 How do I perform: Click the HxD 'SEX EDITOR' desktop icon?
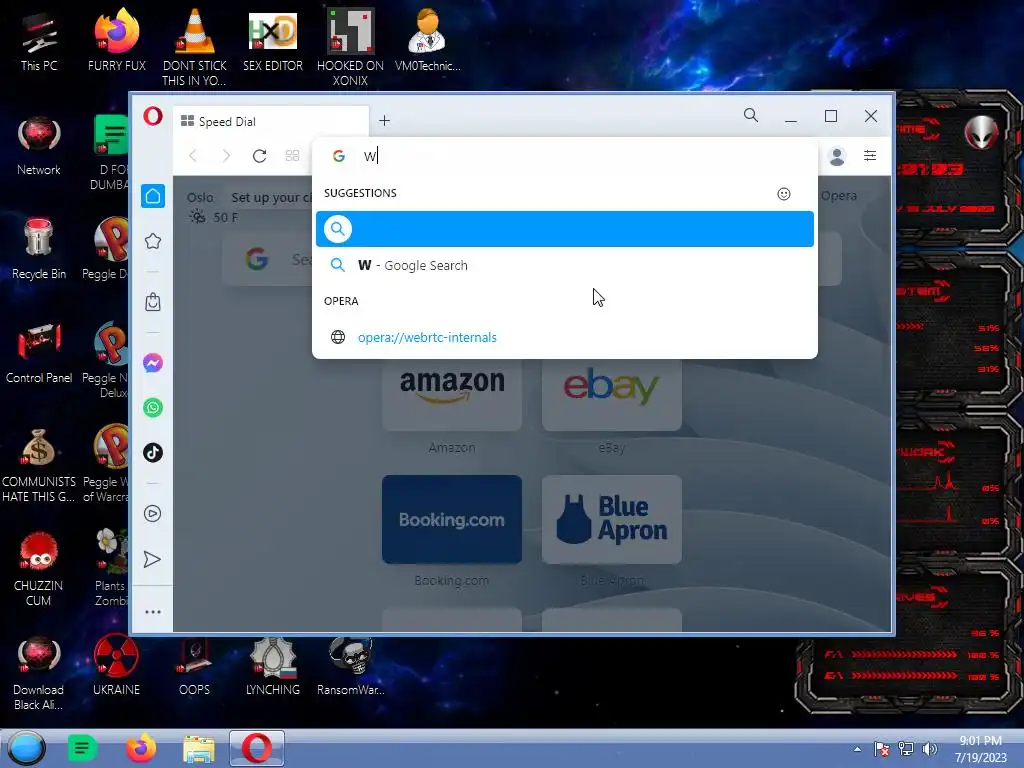click(273, 42)
